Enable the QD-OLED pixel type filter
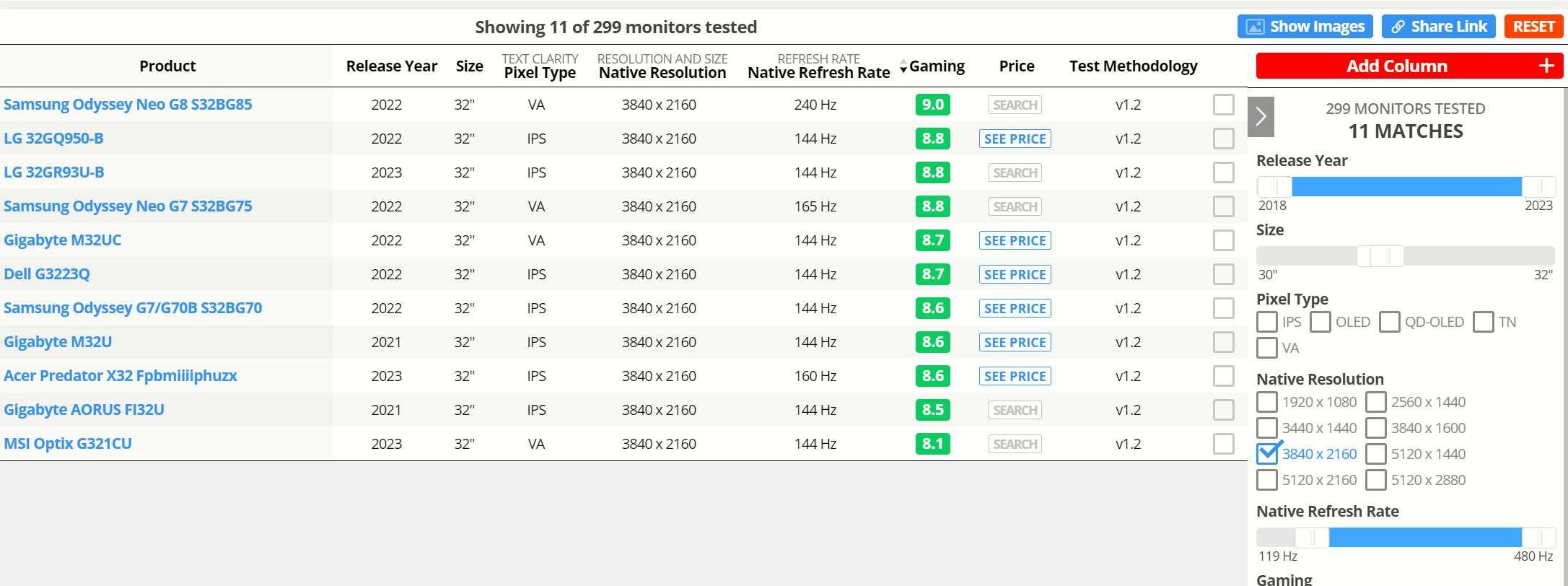1568x586 pixels. (x=1389, y=322)
